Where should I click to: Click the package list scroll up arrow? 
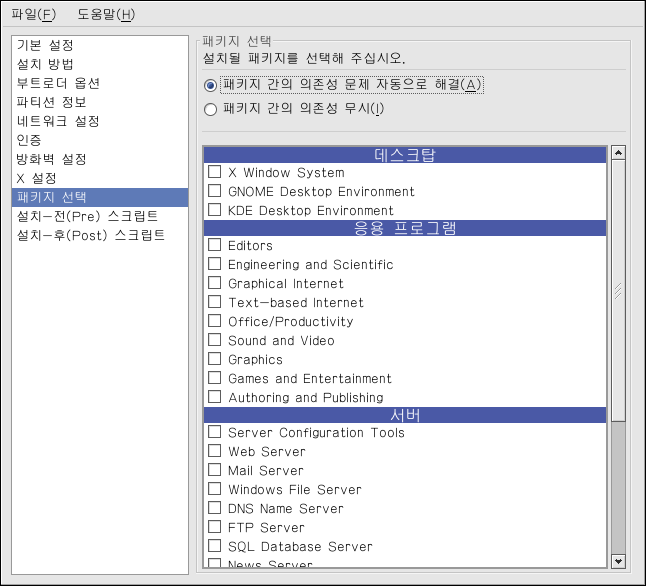pos(618,154)
